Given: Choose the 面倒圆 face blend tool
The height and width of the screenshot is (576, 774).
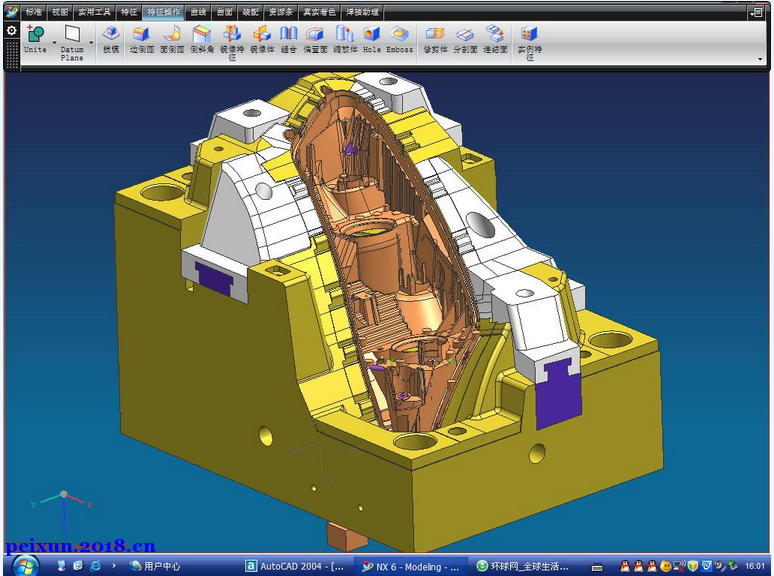Looking at the screenshot, I should point(172,39).
